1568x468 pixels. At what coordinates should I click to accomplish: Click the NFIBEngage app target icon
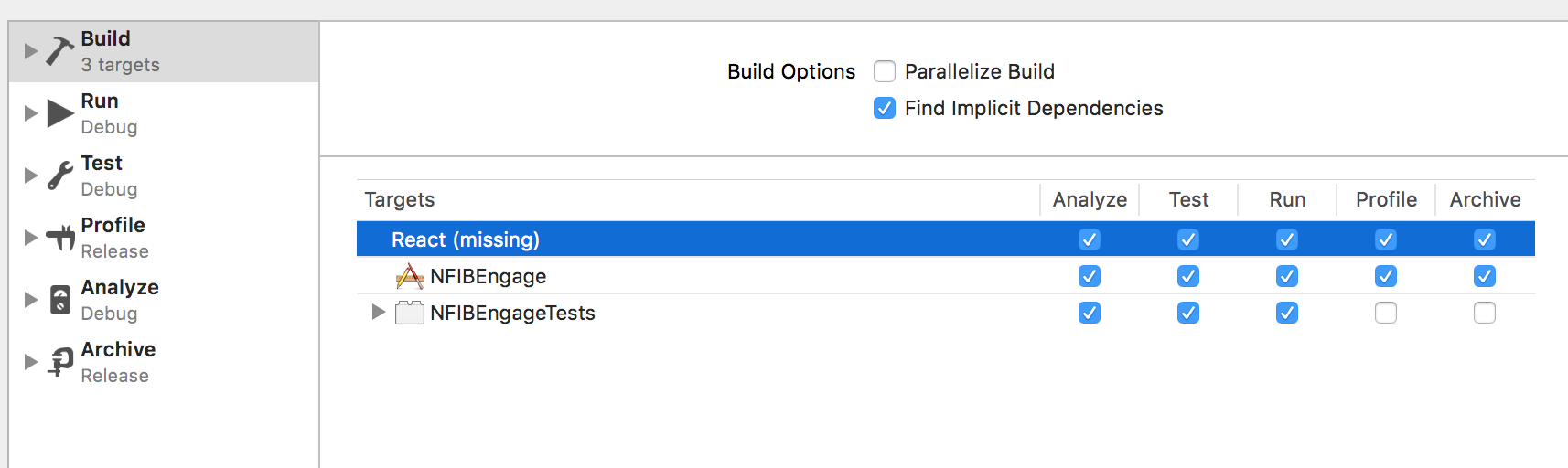tap(409, 276)
